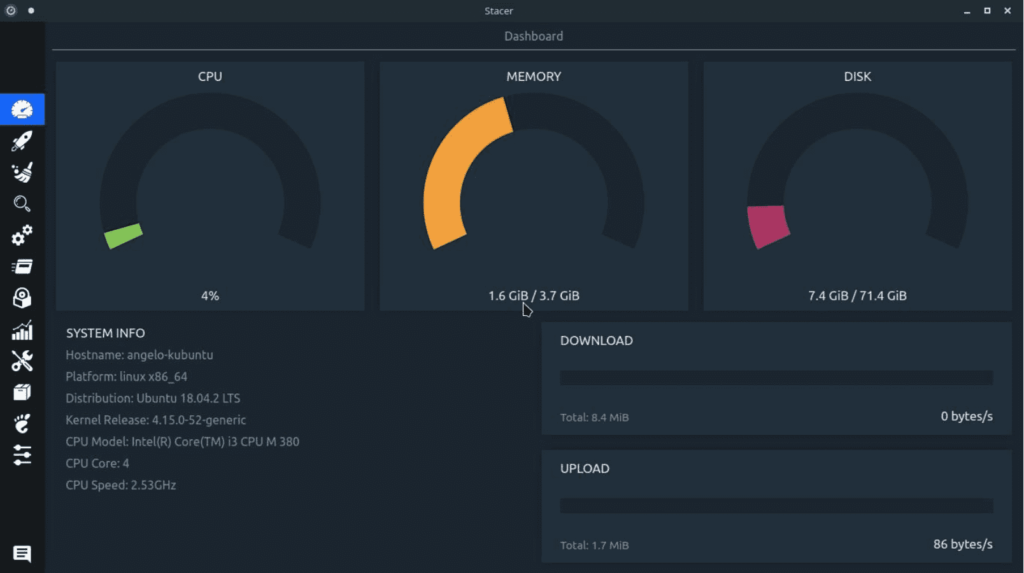Open Search magnifier icon in sidebar
The image size is (1024, 573).
(x=22, y=204)
